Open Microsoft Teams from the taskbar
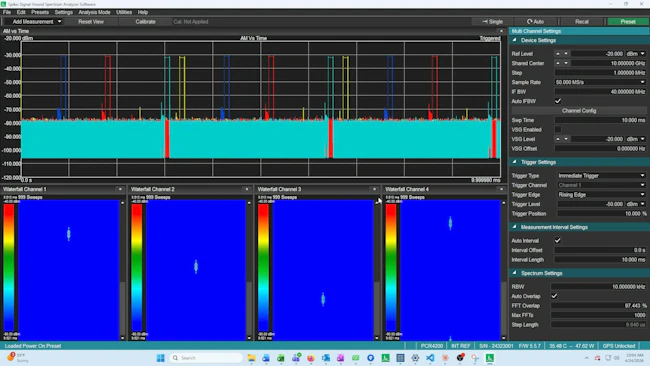The width and height of the screenshot is (650, 366). [x=296, y=358]
